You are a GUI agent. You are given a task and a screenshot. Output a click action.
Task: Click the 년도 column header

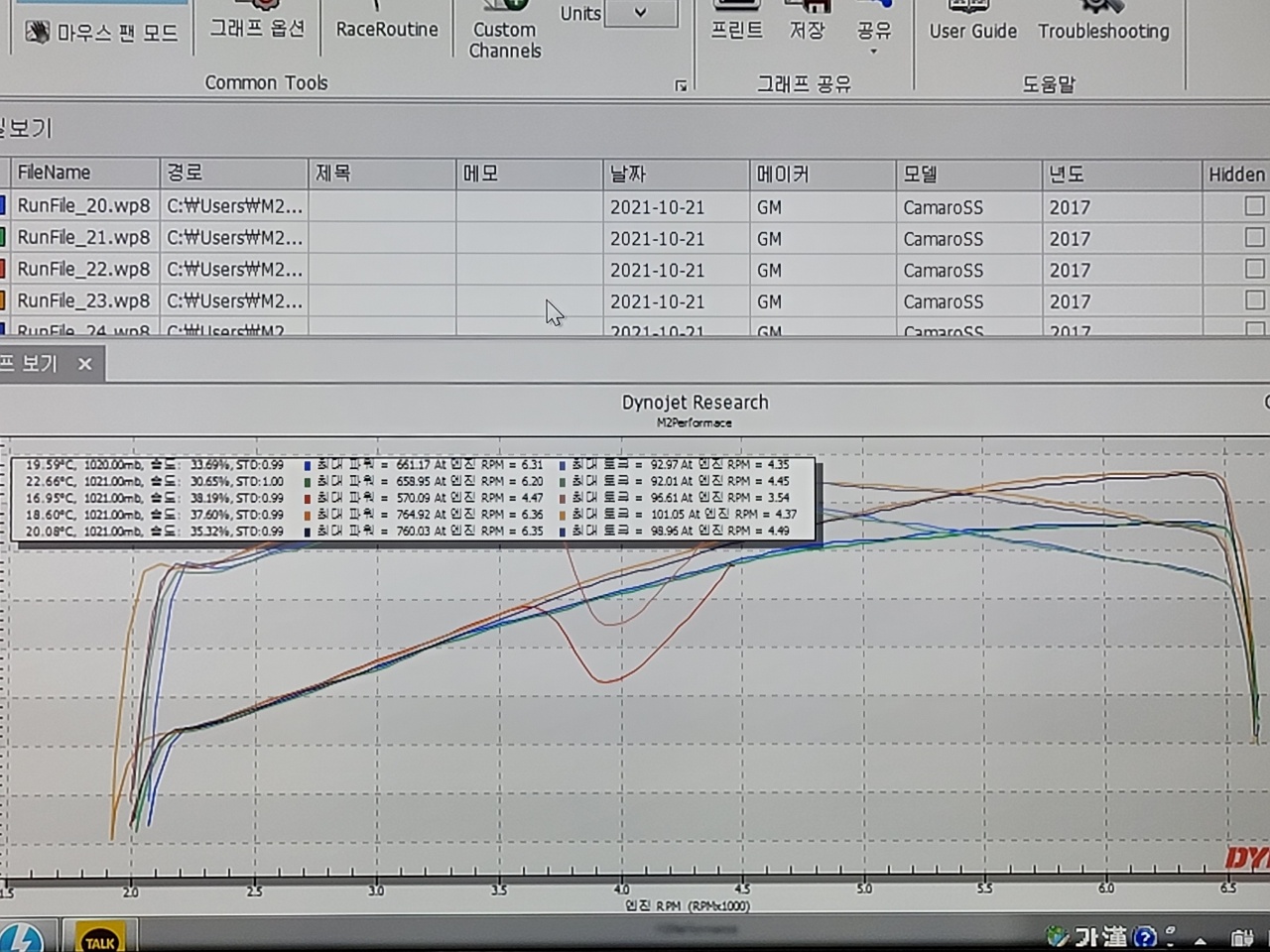click(1121, 175)
